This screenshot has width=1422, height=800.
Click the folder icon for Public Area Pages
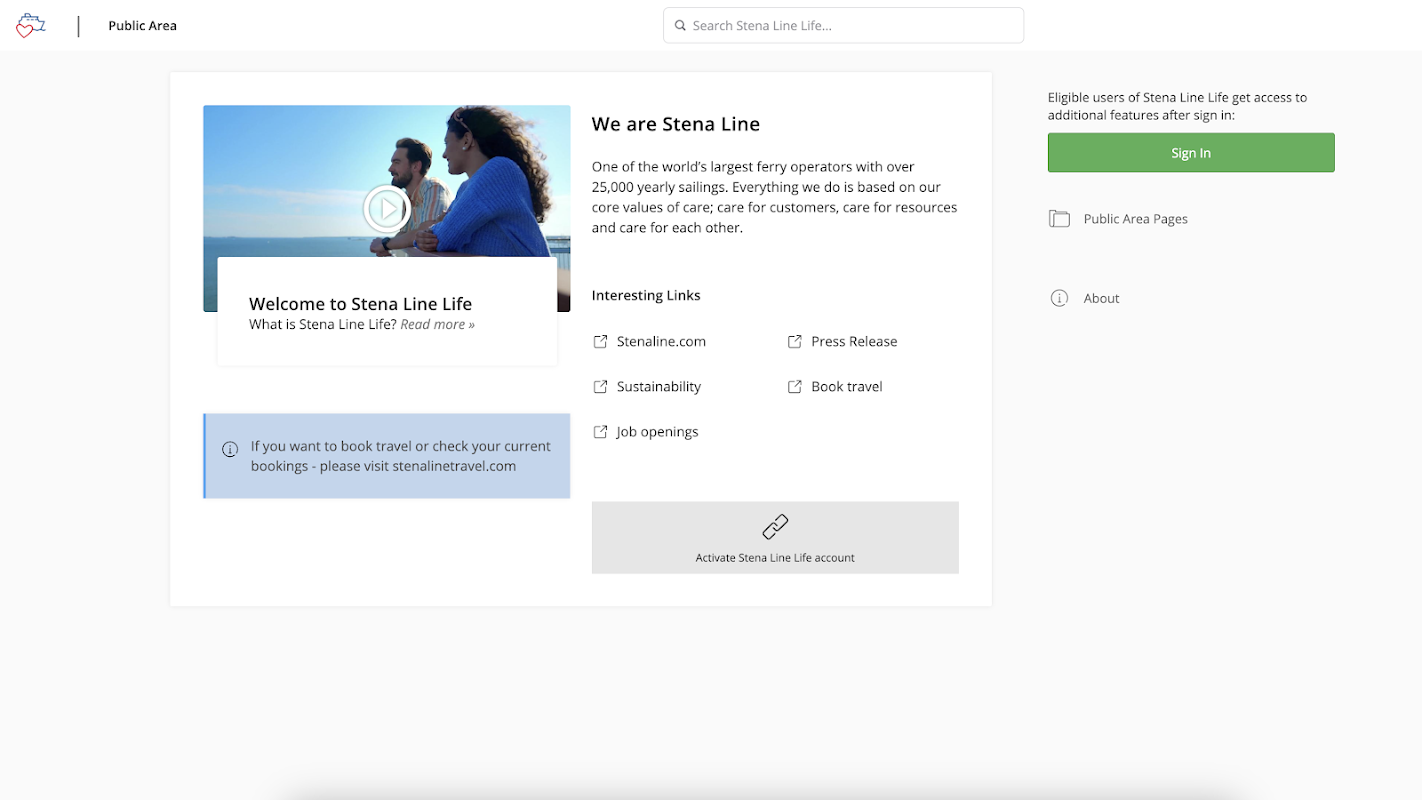(1059, 219)
